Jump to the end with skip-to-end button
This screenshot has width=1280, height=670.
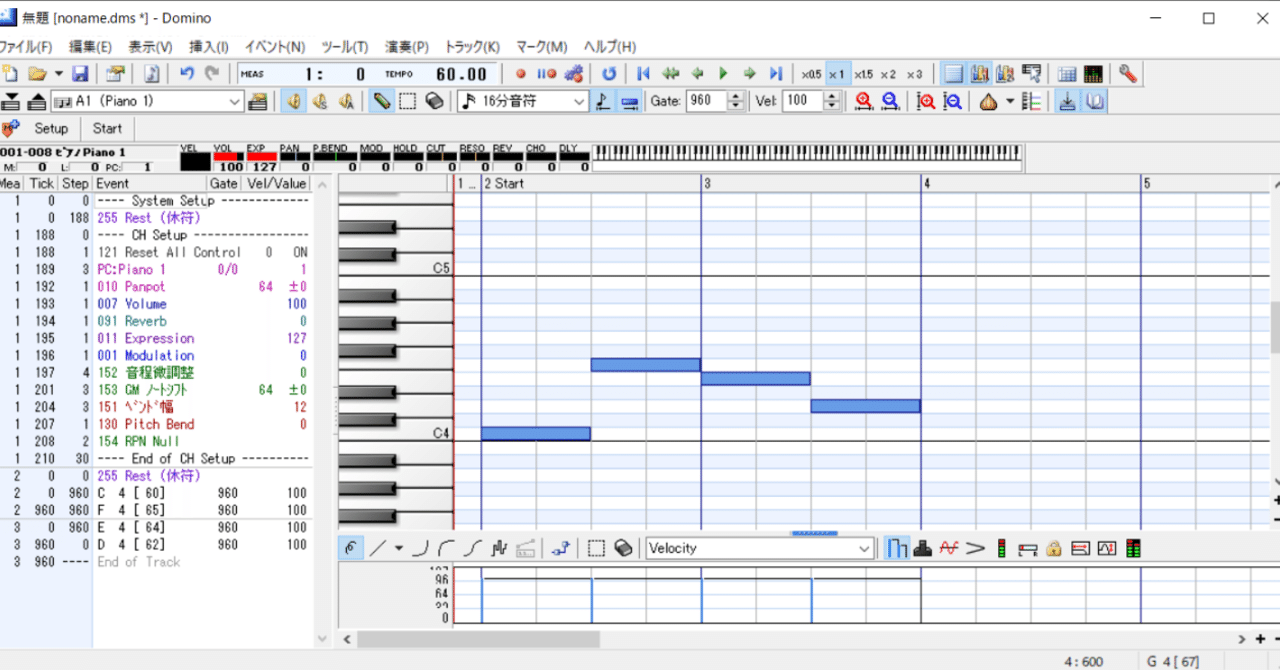tap(775, 74)
